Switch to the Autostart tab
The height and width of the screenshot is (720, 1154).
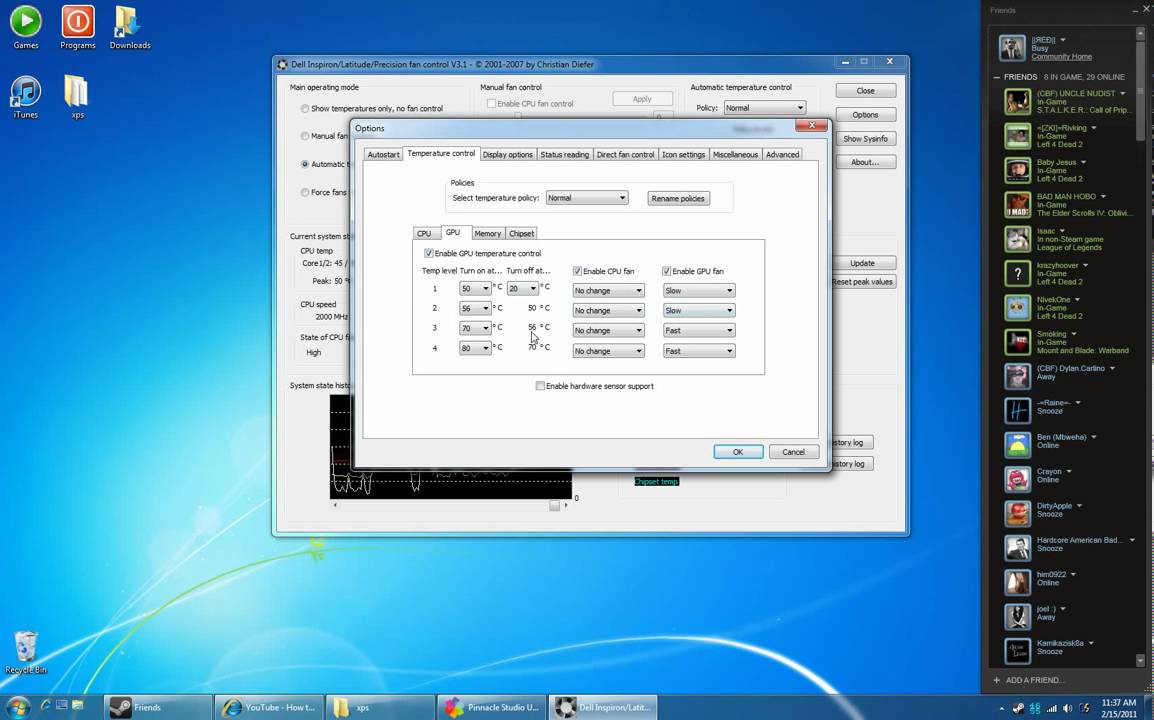tap(383, 155)
